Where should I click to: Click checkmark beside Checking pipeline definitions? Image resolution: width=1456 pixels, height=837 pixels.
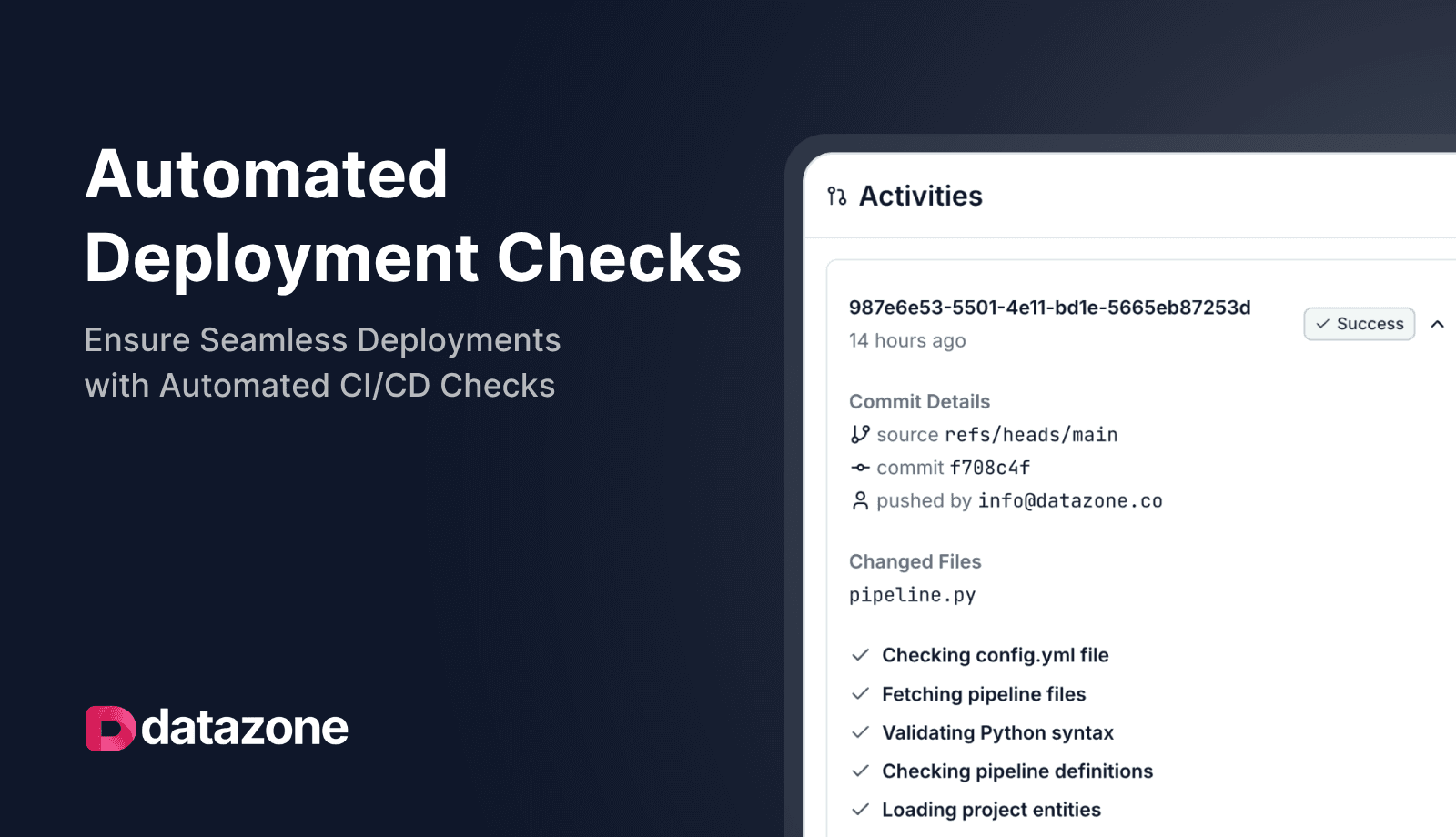860,771
